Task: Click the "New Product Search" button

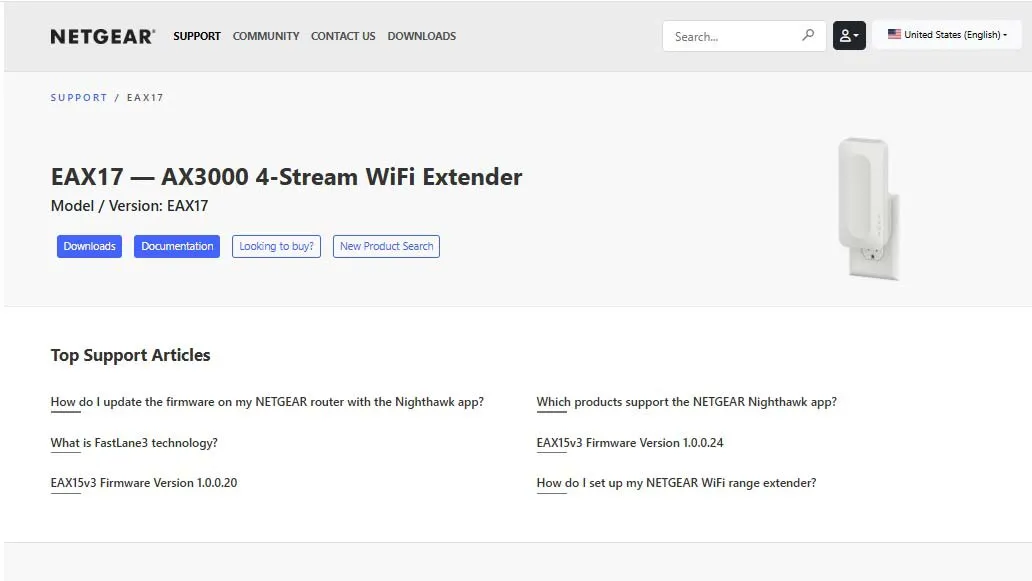Action: (386, 246)
